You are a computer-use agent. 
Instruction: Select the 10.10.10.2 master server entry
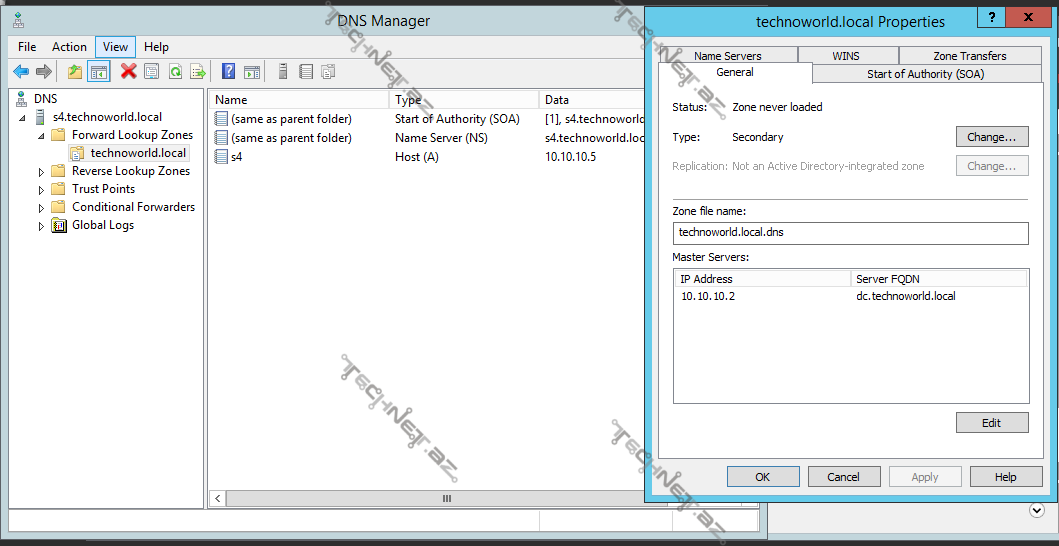click(708, 296)
